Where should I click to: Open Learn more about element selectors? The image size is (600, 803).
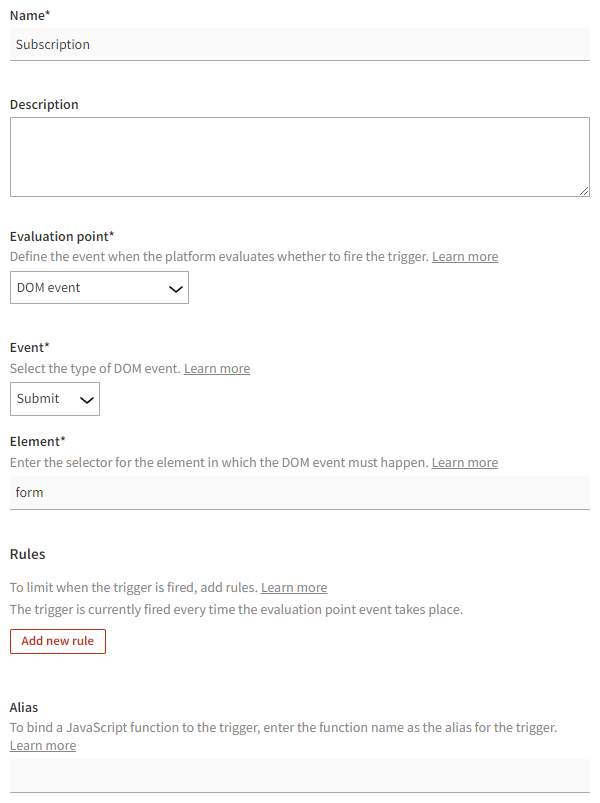pos(464,462)
